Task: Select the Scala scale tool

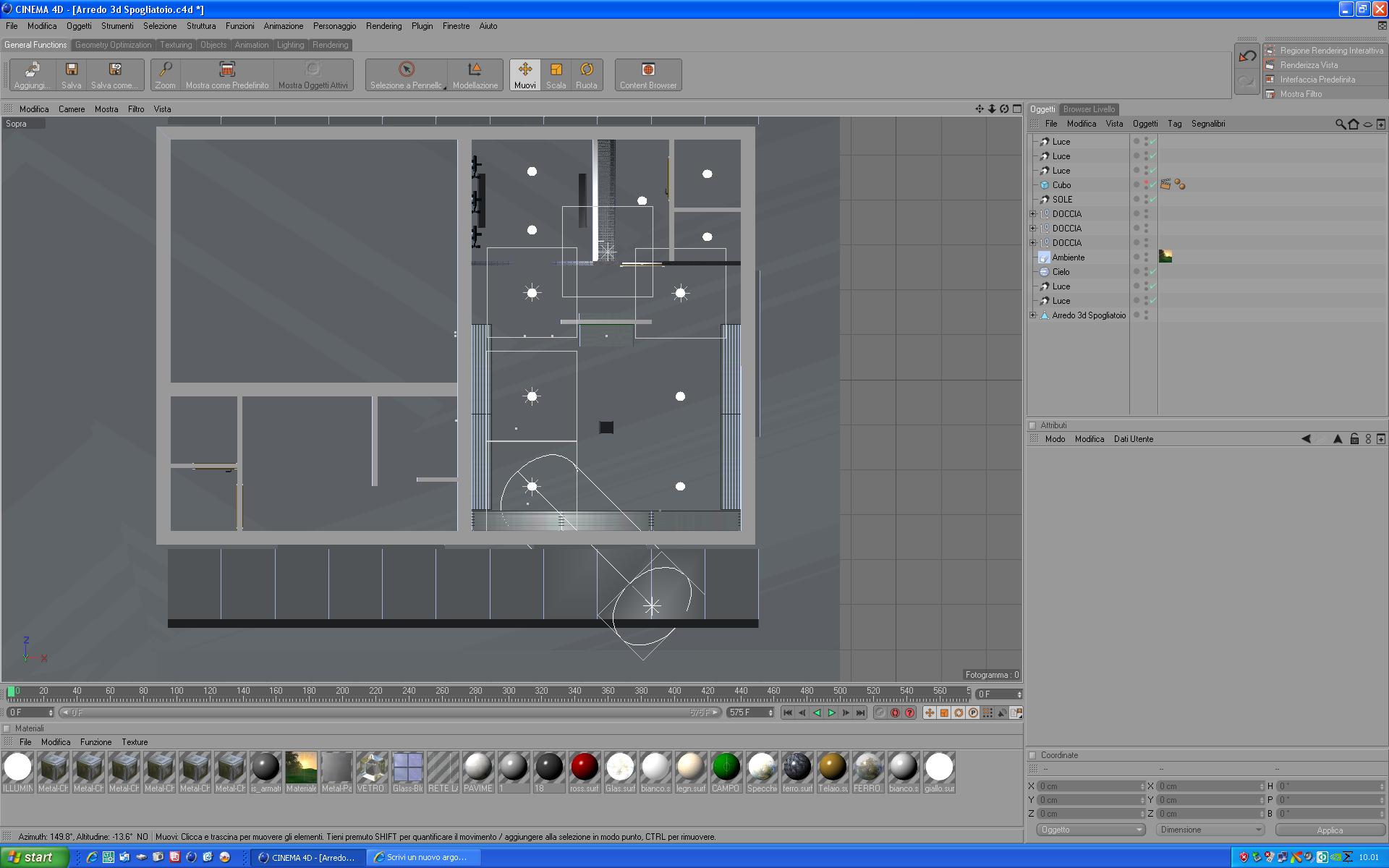Action: (x=556, y=75)
